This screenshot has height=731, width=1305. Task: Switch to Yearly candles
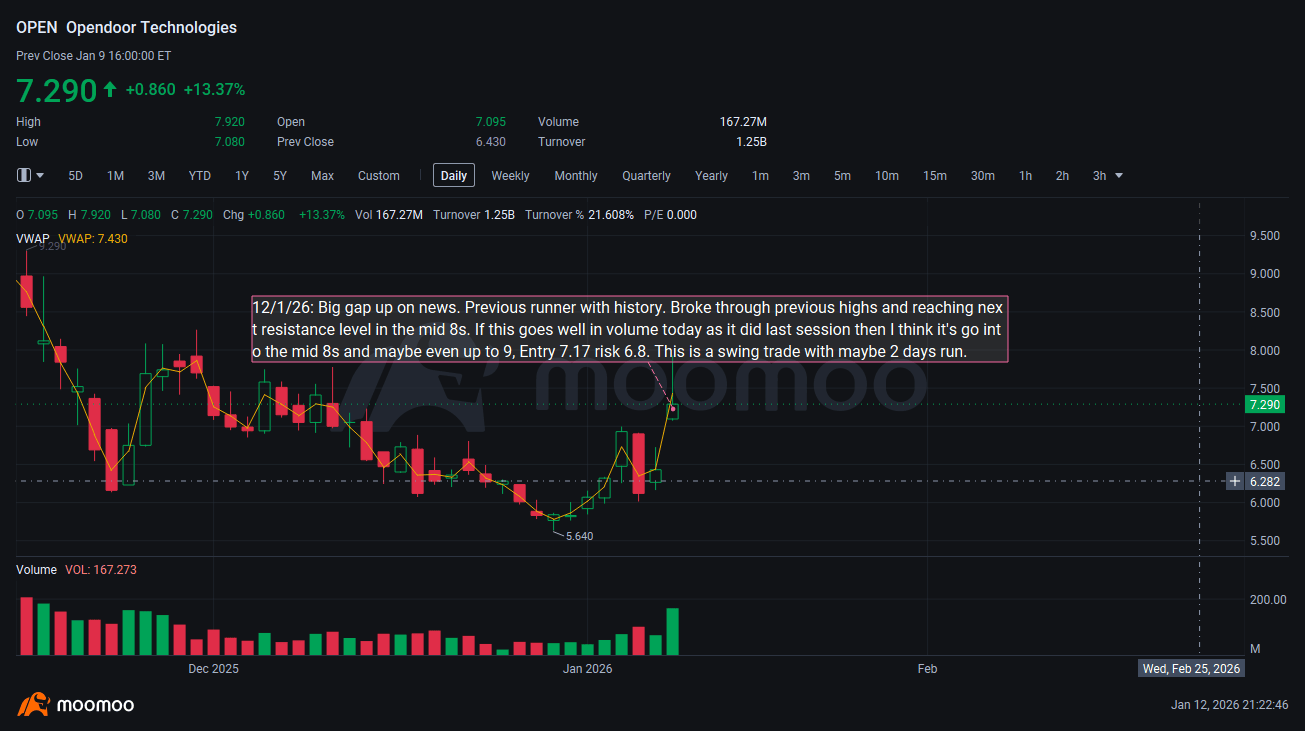pyautogui.click(x=711, y=176)
